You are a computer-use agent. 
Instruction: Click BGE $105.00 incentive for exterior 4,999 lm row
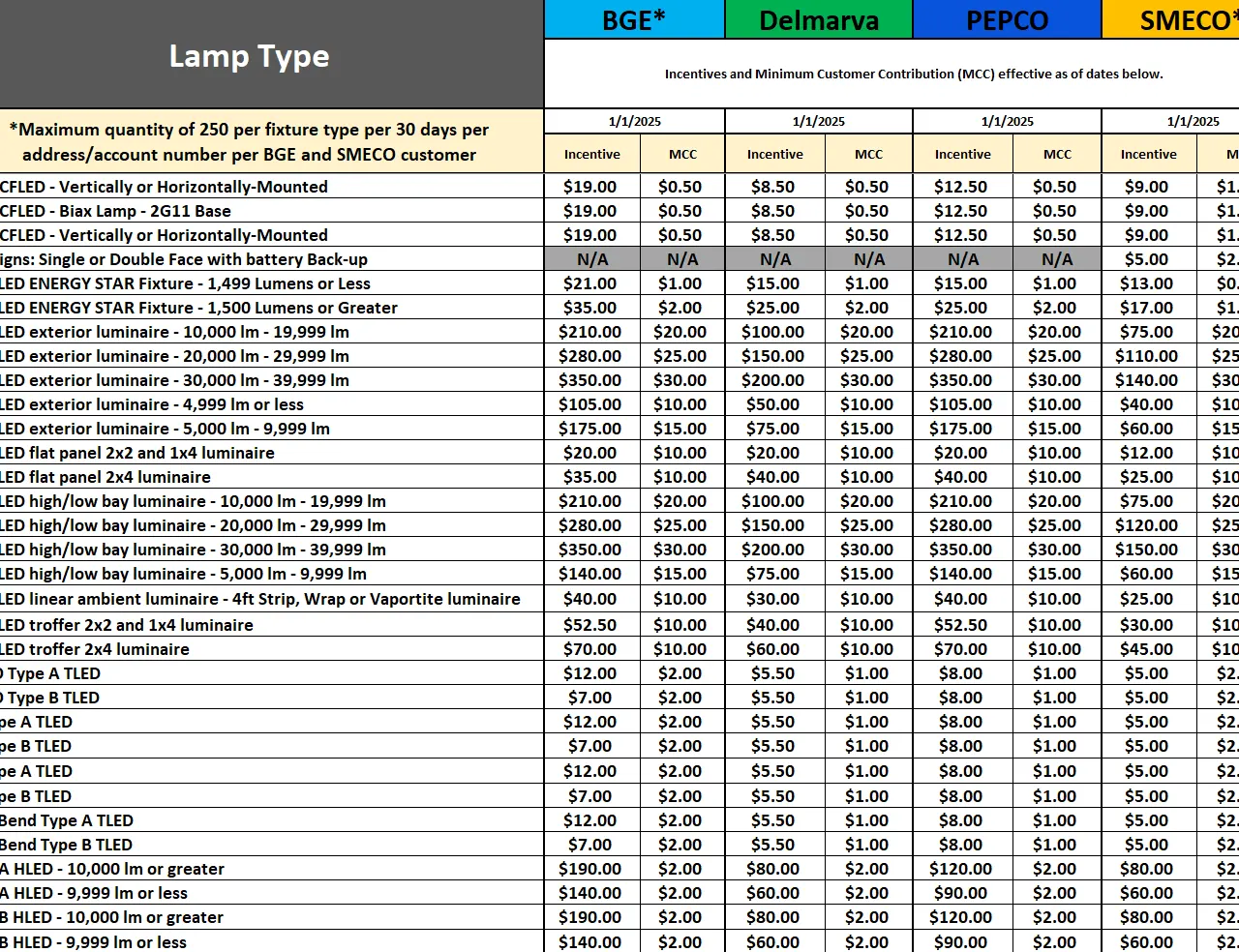pos(590,404)
